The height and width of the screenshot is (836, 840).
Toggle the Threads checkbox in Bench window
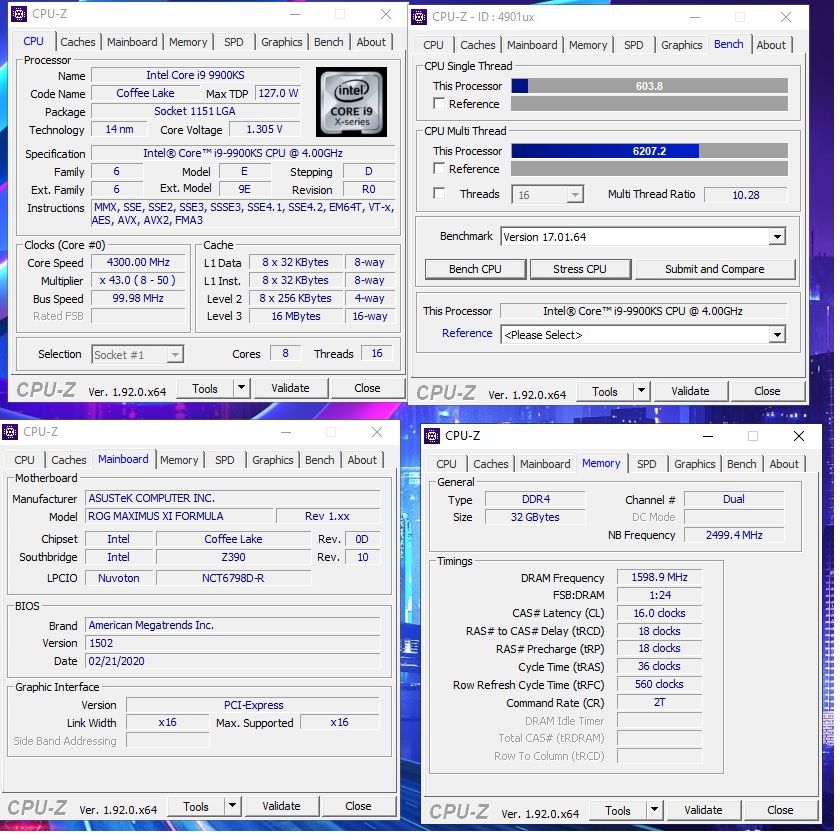(439, 193)
